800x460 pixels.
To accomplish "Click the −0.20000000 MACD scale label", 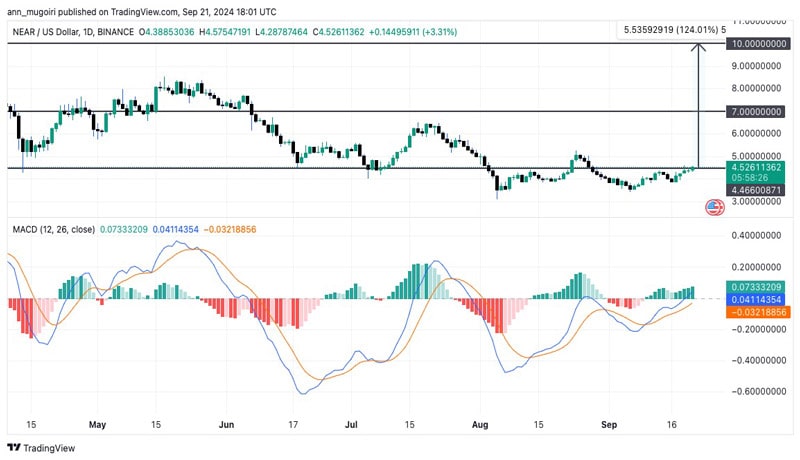I will [x=757, y=329].
